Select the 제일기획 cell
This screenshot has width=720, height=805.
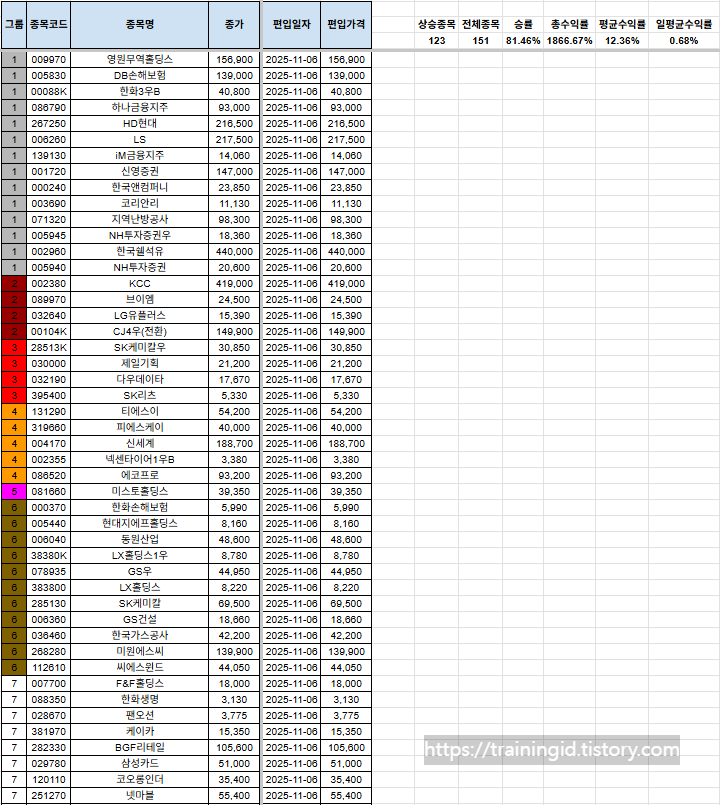140,363
